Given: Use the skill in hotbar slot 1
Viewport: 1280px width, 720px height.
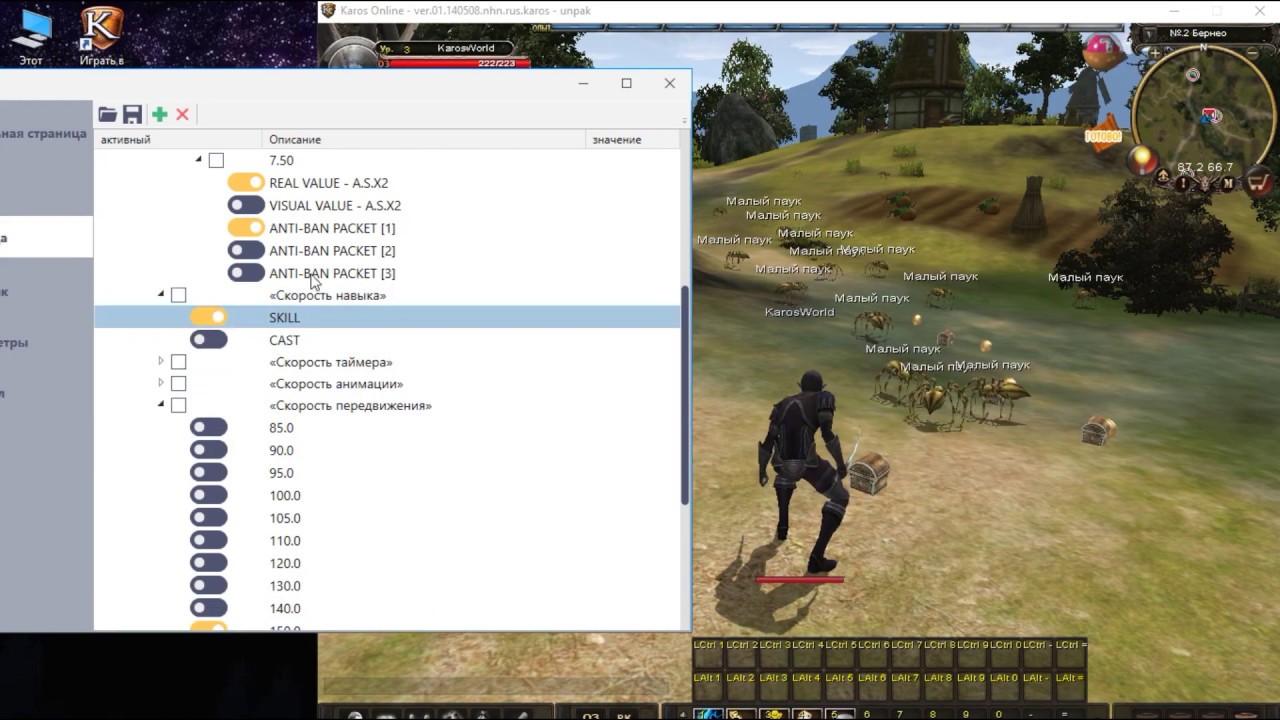Looking at the screenshot, I should click(708, 713).
